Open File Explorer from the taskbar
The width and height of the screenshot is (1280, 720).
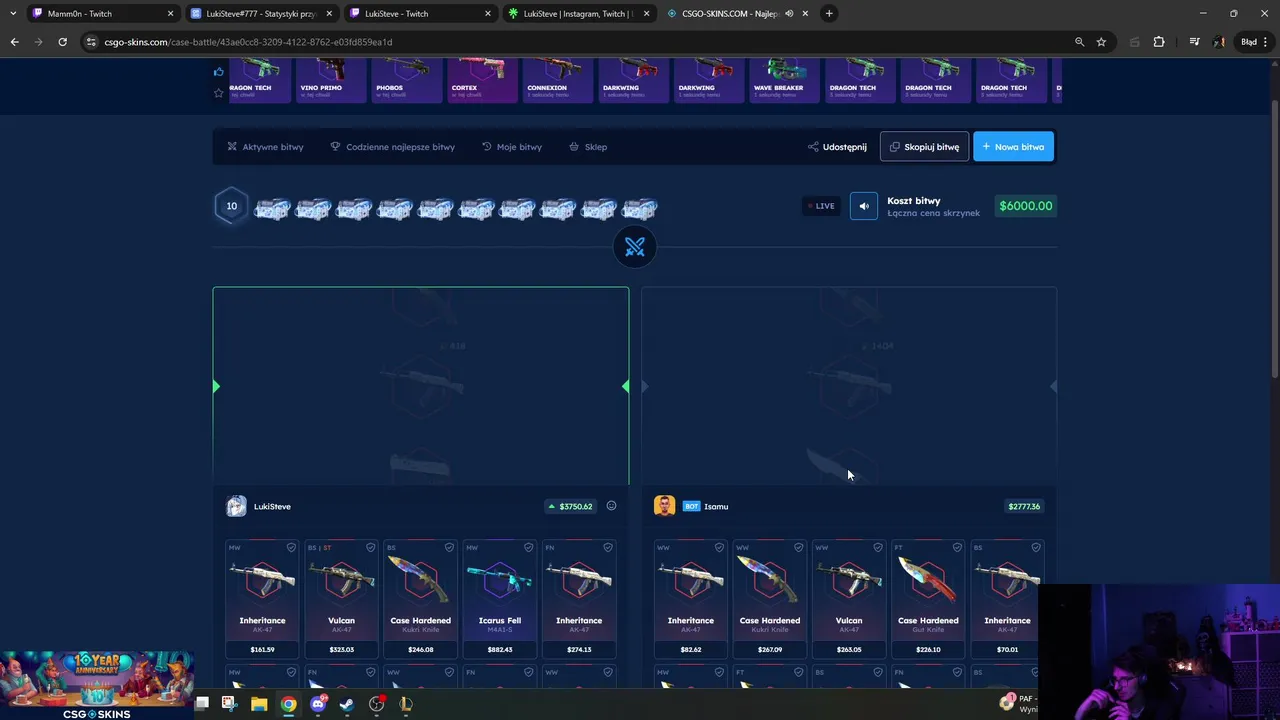259,704
